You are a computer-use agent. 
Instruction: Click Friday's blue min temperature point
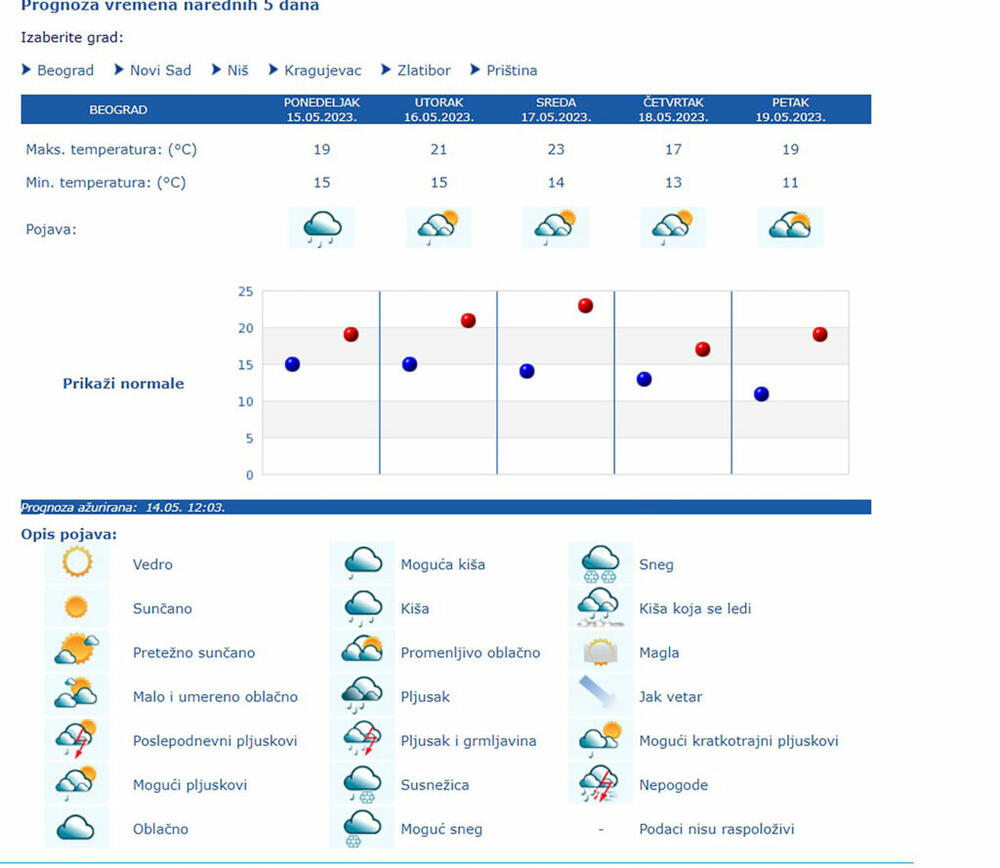point(761,394)
